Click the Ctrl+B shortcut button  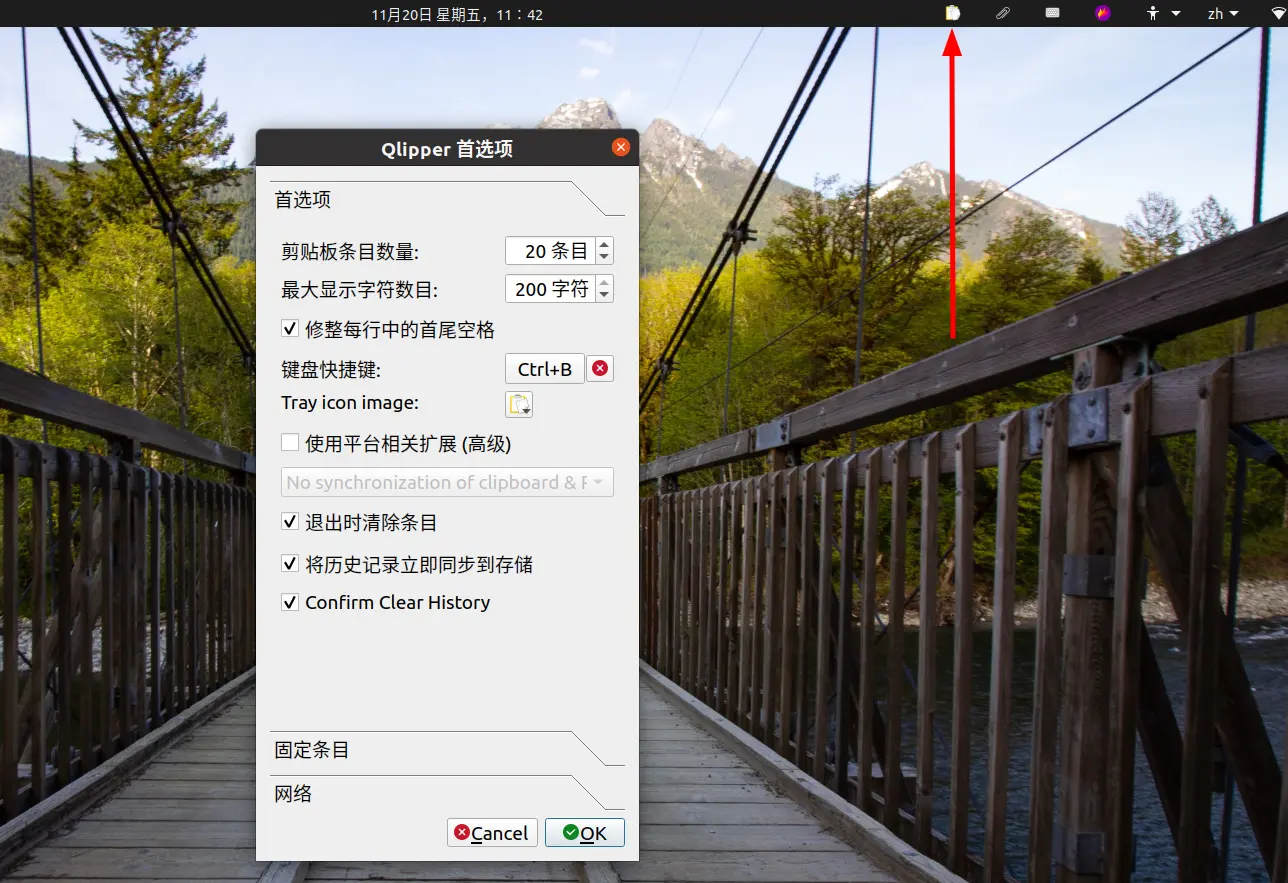(545, 369)
